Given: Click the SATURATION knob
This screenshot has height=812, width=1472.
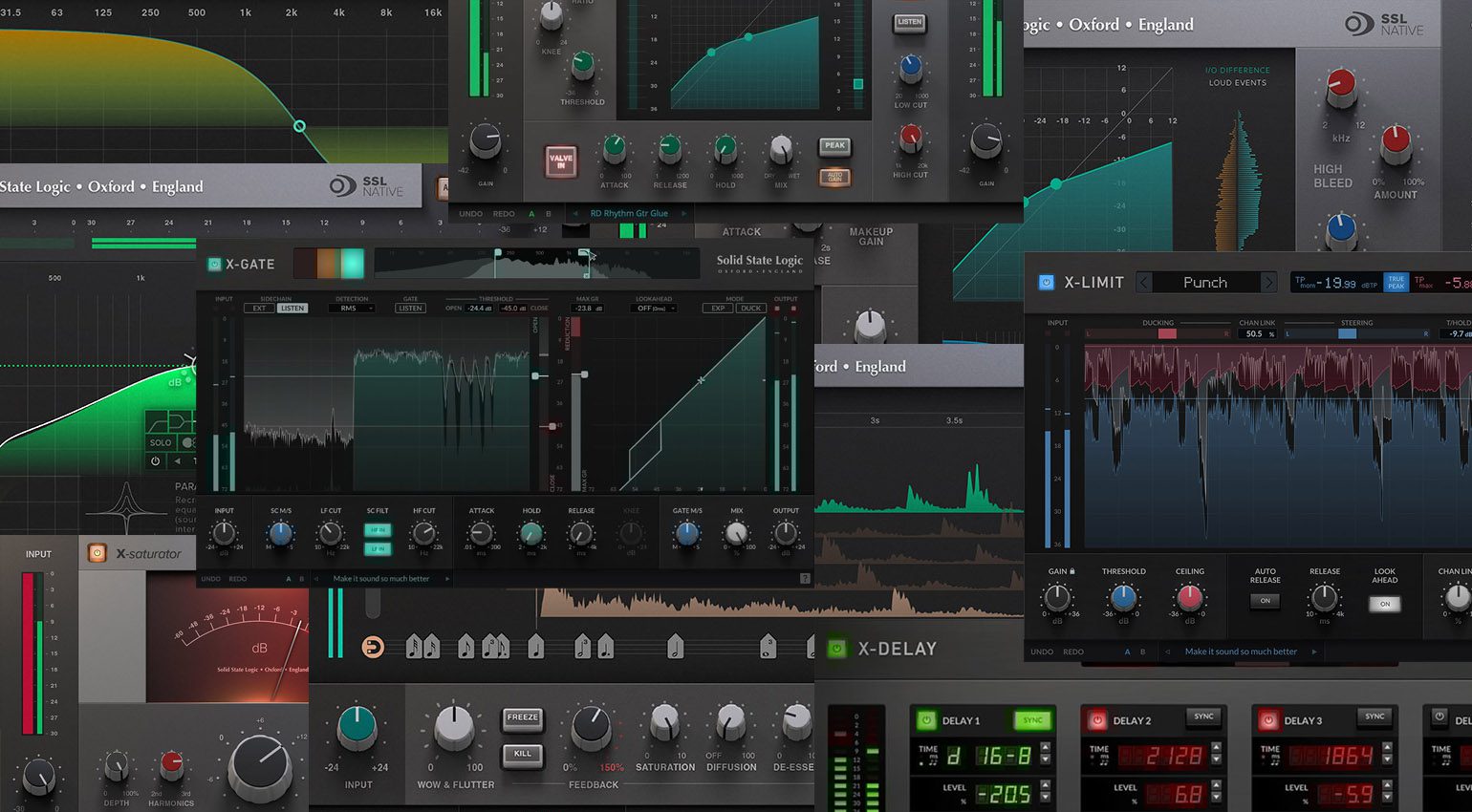Looking at the screenshot, I should pos(664,722).
